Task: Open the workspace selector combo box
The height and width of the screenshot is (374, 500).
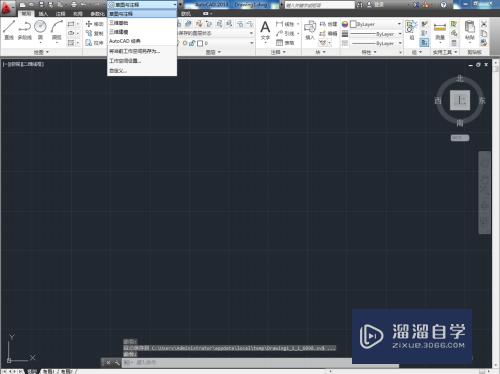Action: pyautogui.click(x=142, y=5)
